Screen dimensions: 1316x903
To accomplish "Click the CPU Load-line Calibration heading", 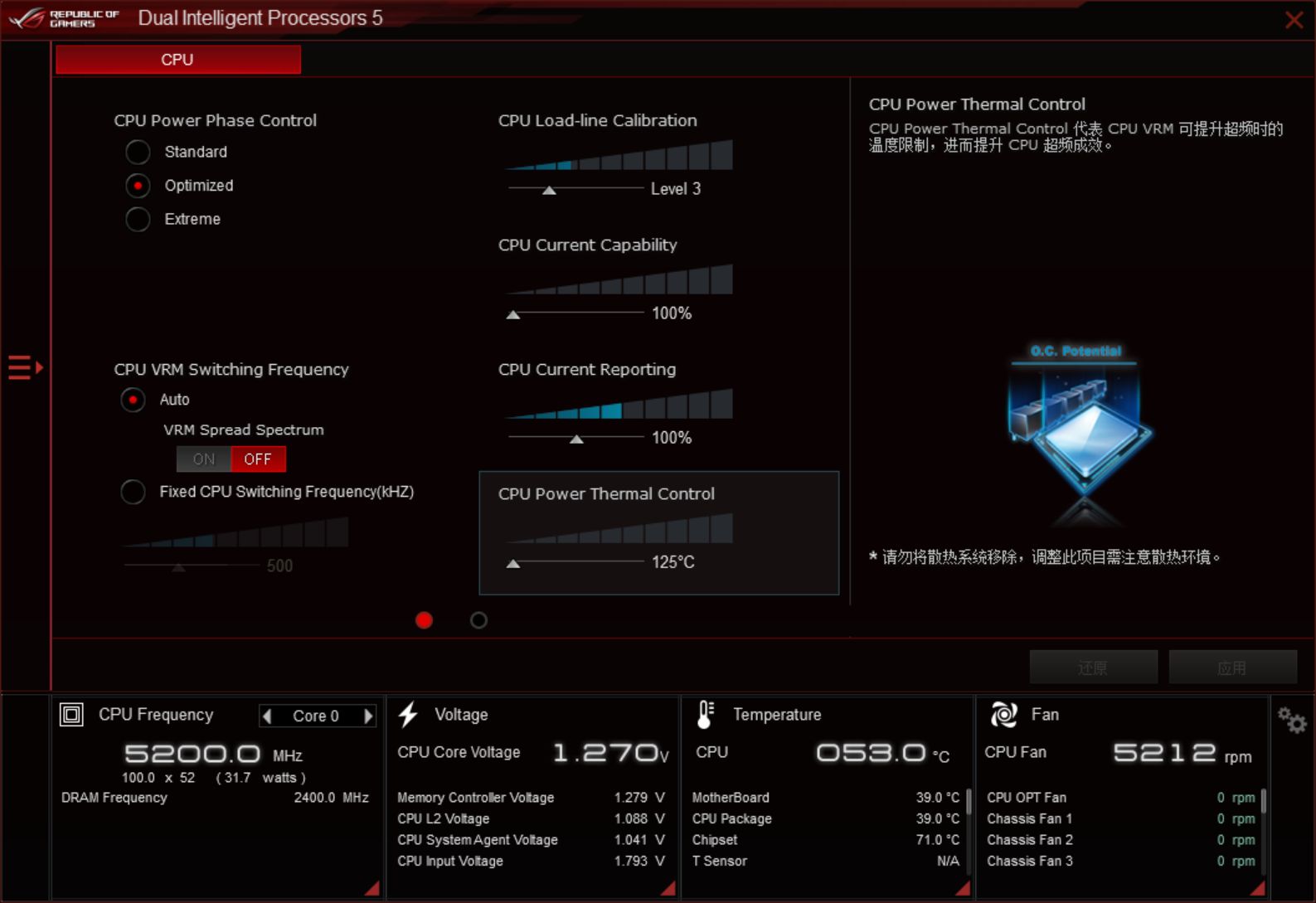I will (x=598, y=120).
